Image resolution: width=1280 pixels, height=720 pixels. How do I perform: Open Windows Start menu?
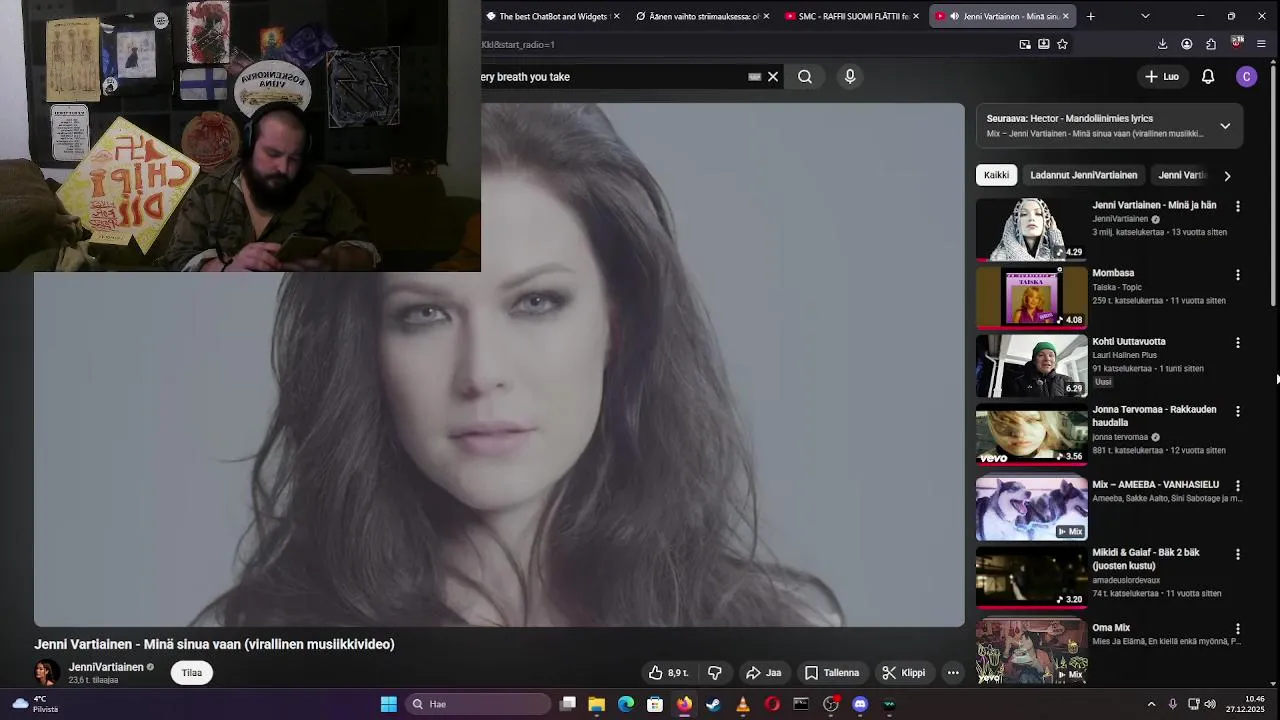tap(389, 704)
